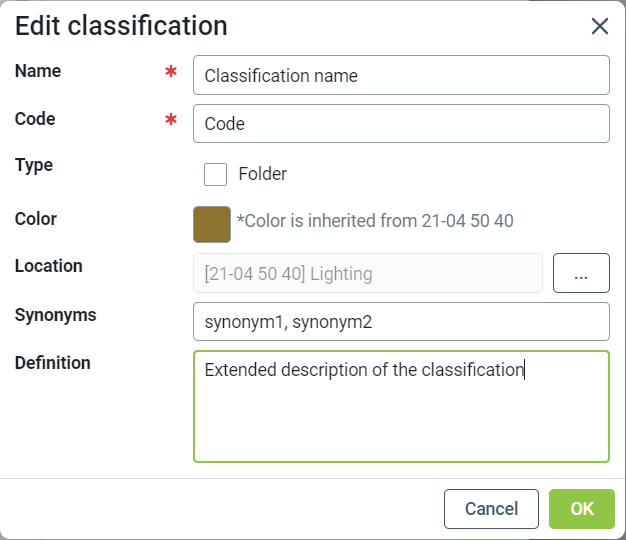626x540 pixels.
Task: Close the Edit classification dialog
Action: coord(600,26)
